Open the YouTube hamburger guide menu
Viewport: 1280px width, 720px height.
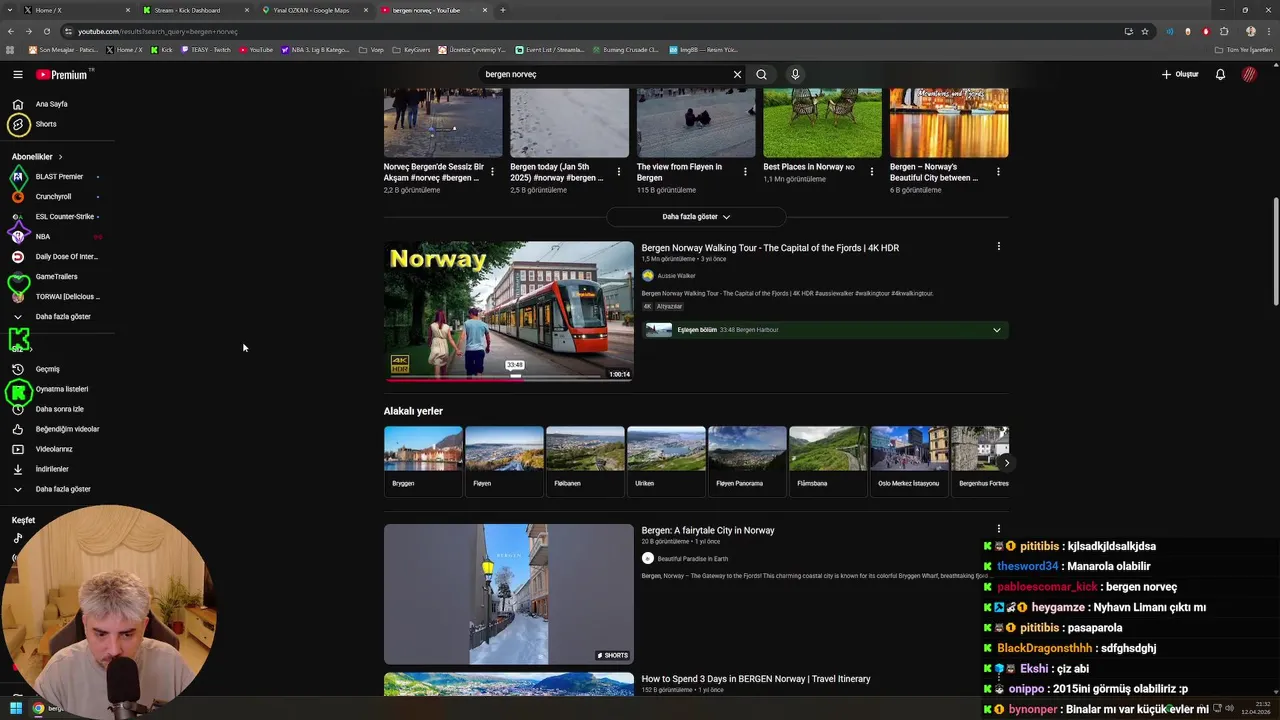17,74
